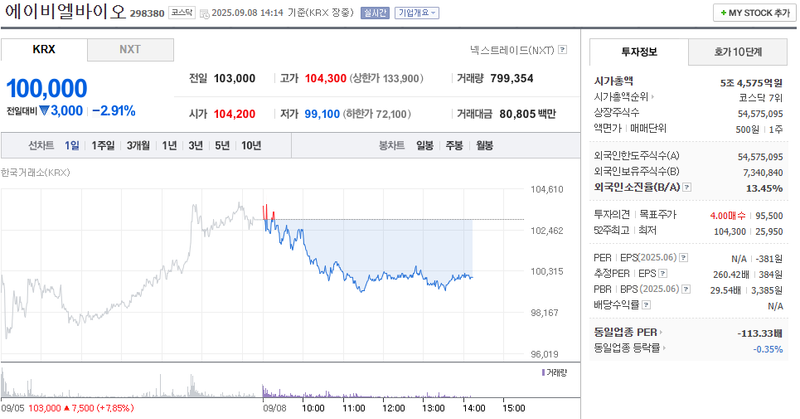Click the 100,000 current price
Image resolution: width=800 pixels, height=419 pixels.
point(47,88)
